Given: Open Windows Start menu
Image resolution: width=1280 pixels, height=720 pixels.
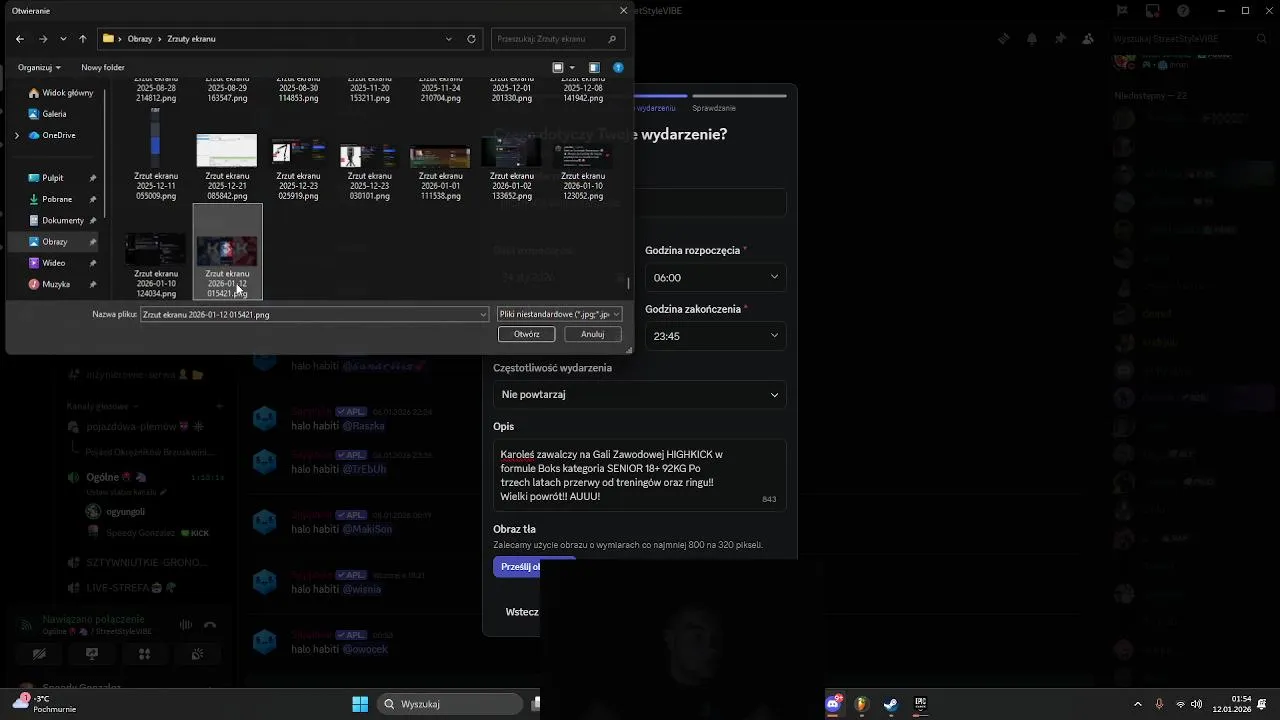Looking at the screenshot, I should 360,704.
